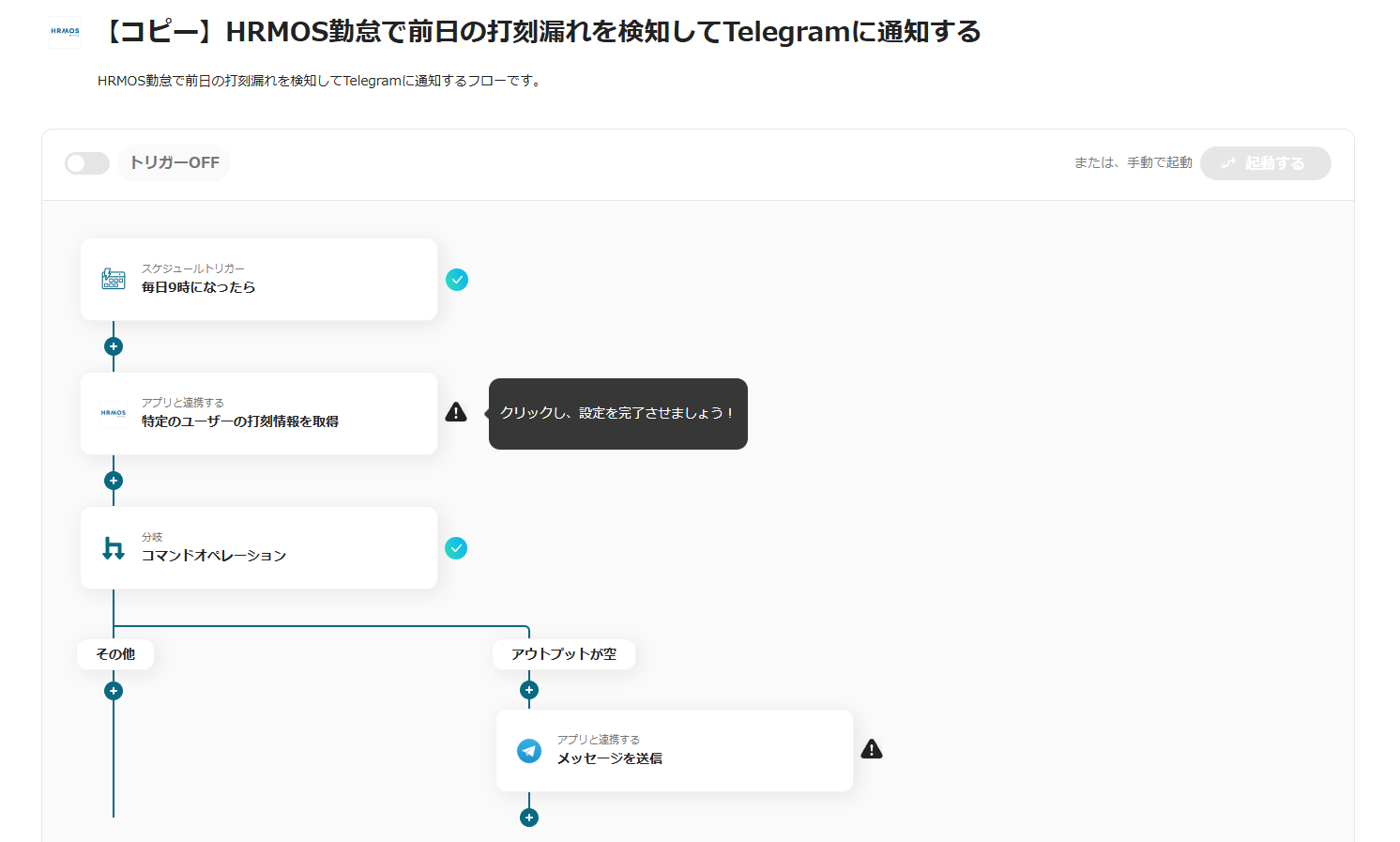1400x842 pixels.
Task: Click the Telegram paper plane icon
Action: click(x=529, y=751)
